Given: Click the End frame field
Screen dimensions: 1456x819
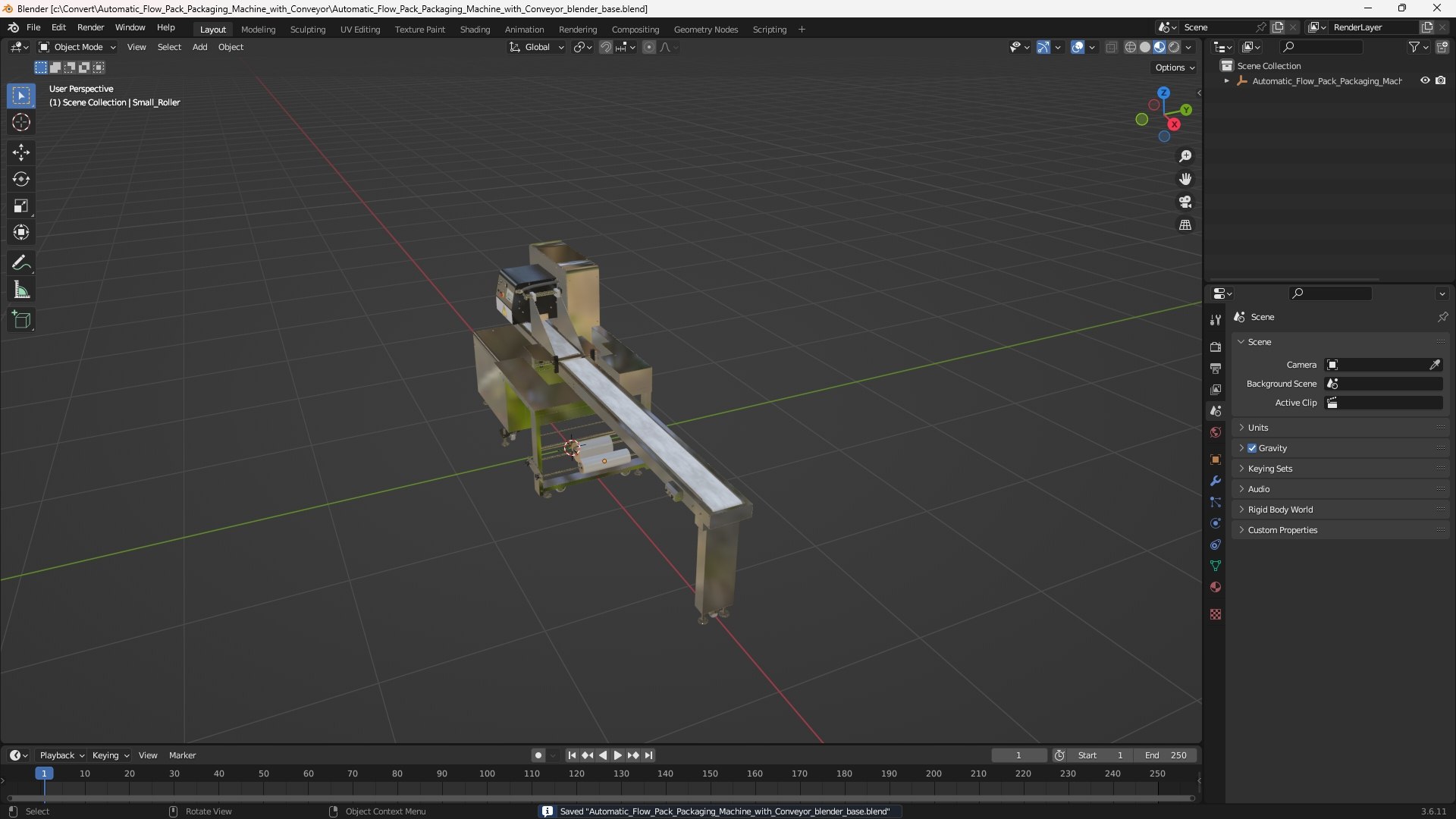Looking at the screenshot, I should click(1166, 755).
